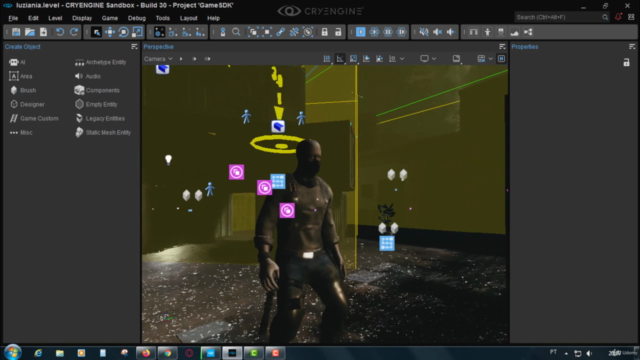Redo the last undone action
The width and height of the screenshot is (640, 360).
(74, 32)
